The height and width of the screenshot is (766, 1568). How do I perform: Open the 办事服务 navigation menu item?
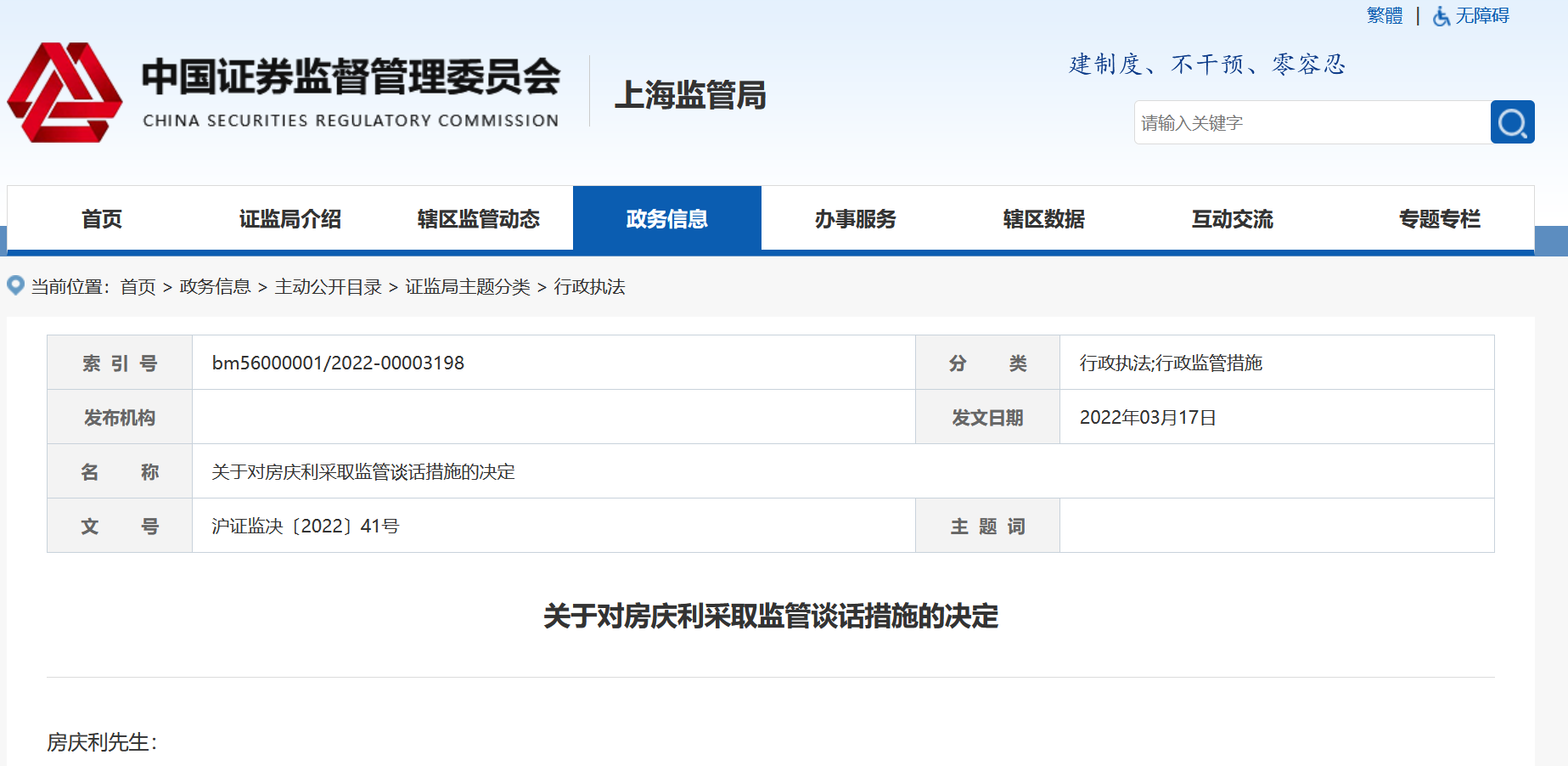tap(855, 218)
